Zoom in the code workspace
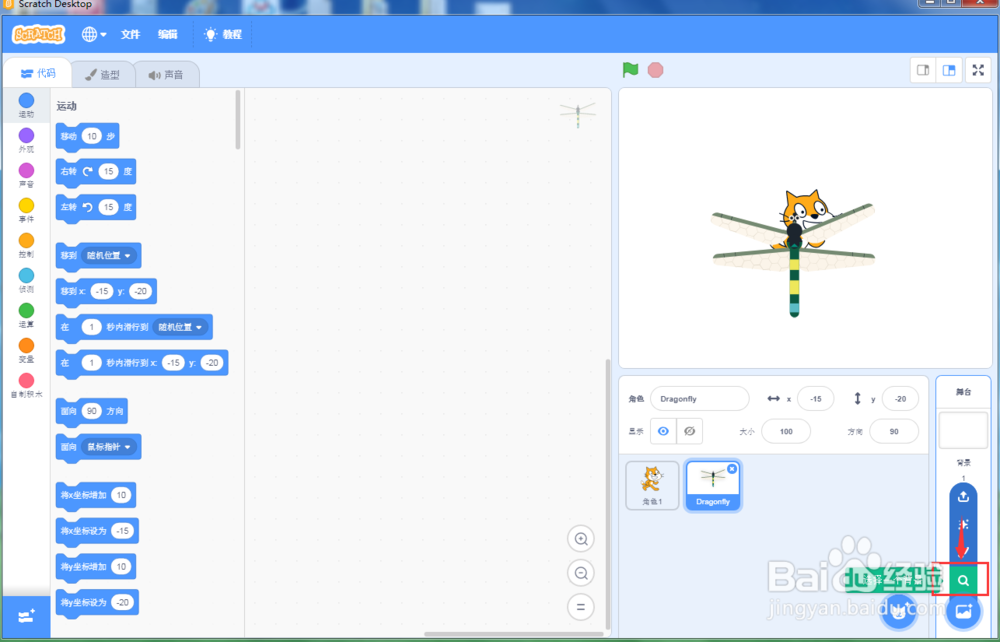The image size is (1000, 642). point(581,539)
